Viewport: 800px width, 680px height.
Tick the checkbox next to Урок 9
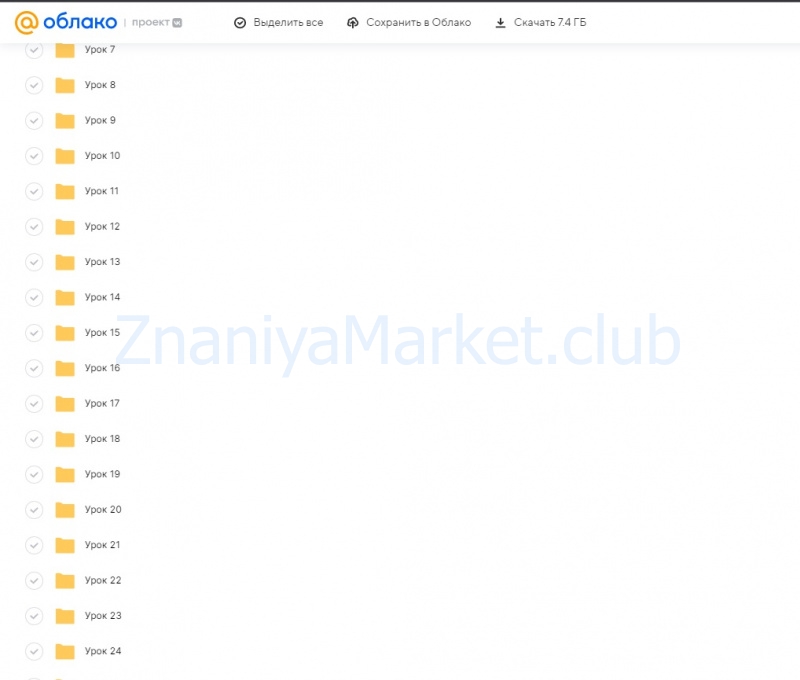point(34,121)
